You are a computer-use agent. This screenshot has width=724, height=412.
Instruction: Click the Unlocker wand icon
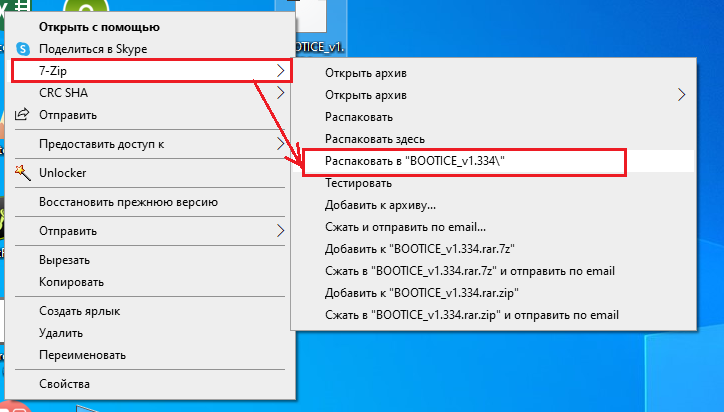23,172
